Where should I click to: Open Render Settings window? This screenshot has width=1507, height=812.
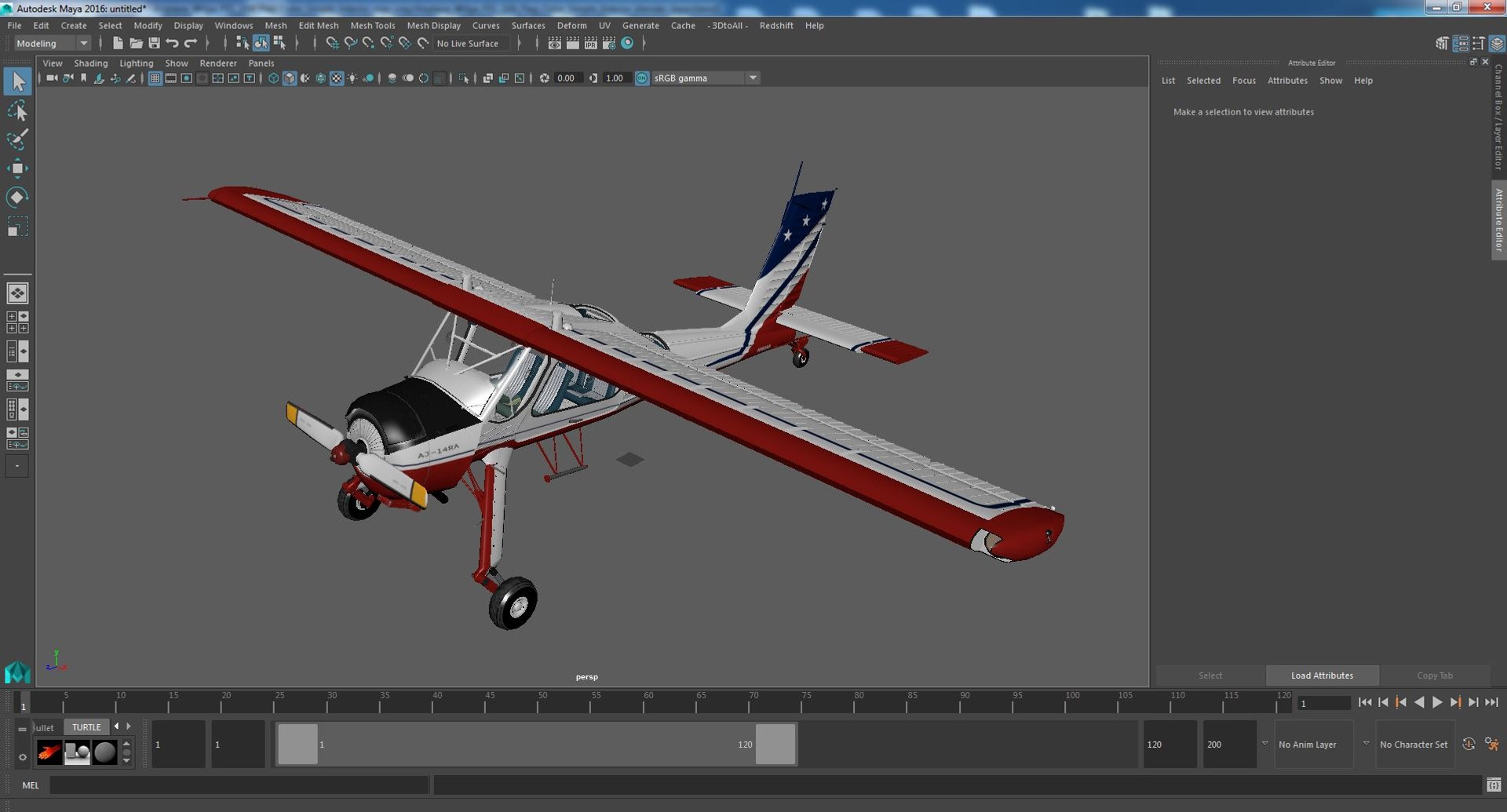click(x=609, y=43)
